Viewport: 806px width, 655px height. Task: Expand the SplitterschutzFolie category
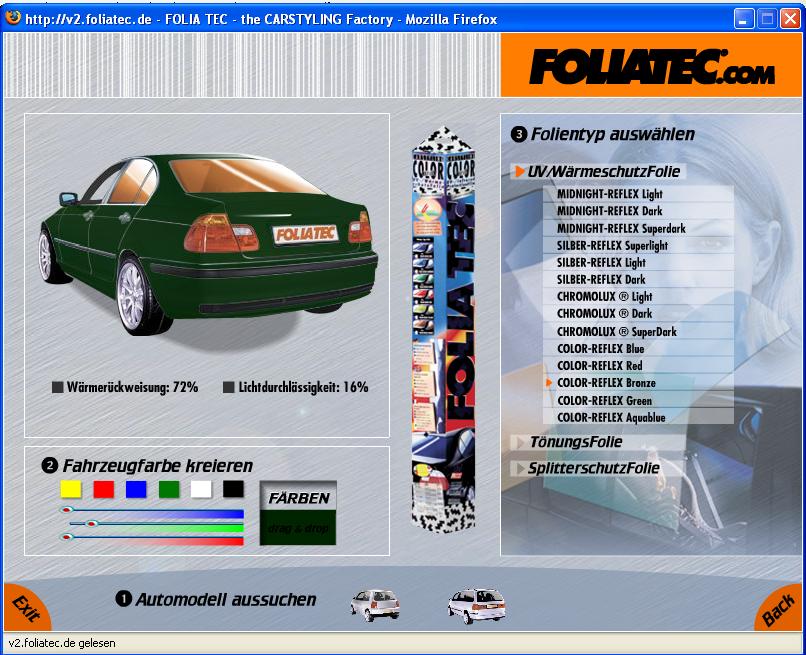[x=594, y=468]
